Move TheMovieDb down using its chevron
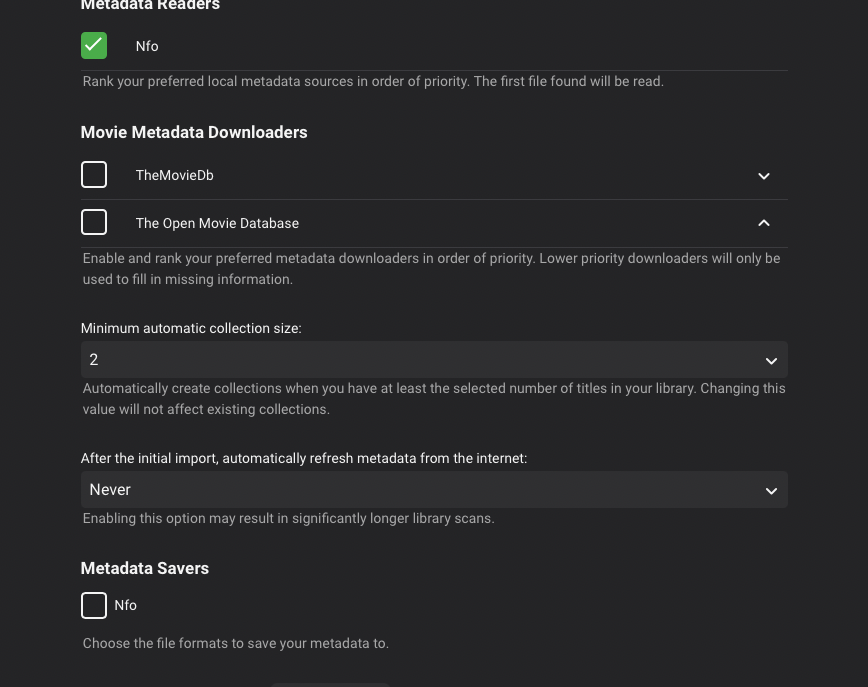This screenshot has height=687, width=868. pyautogui.click(x=764, y=176)
